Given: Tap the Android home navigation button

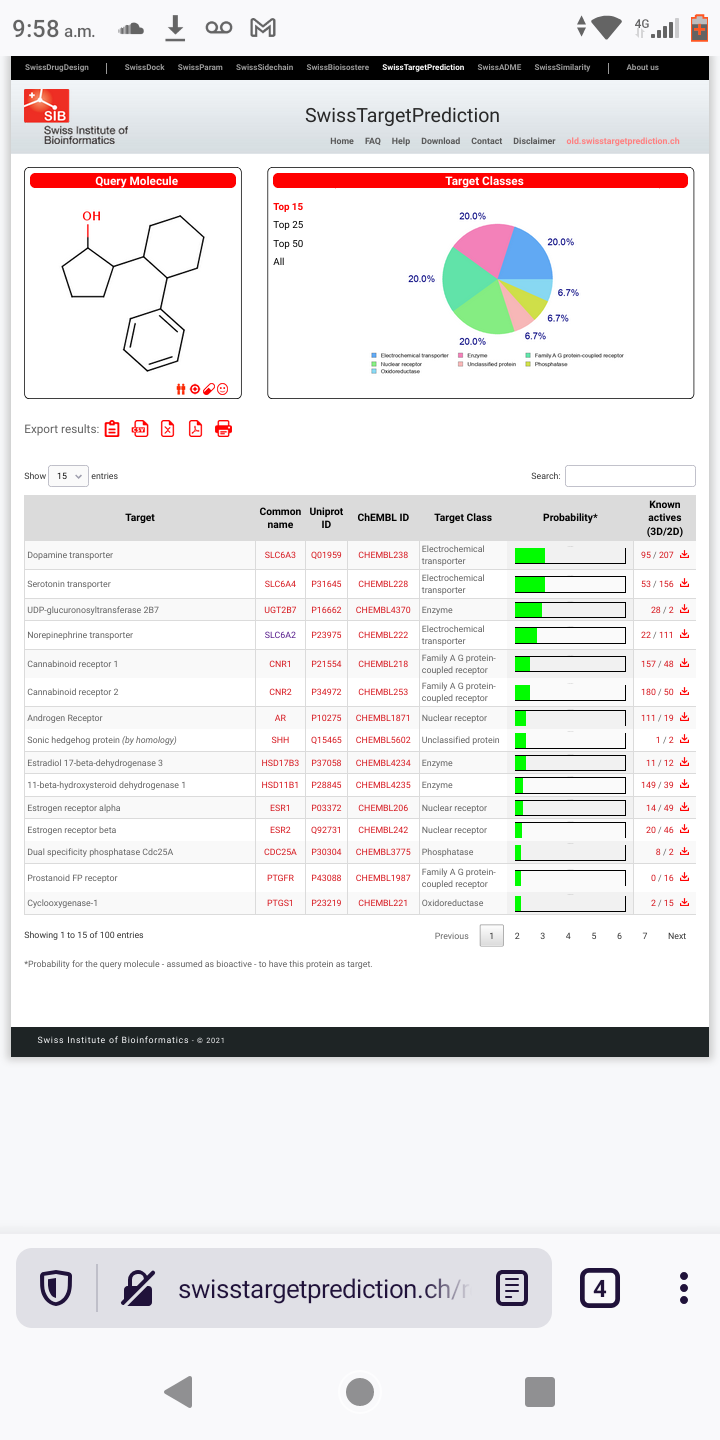Looking at the screenshot, I should click(360, 1391).
